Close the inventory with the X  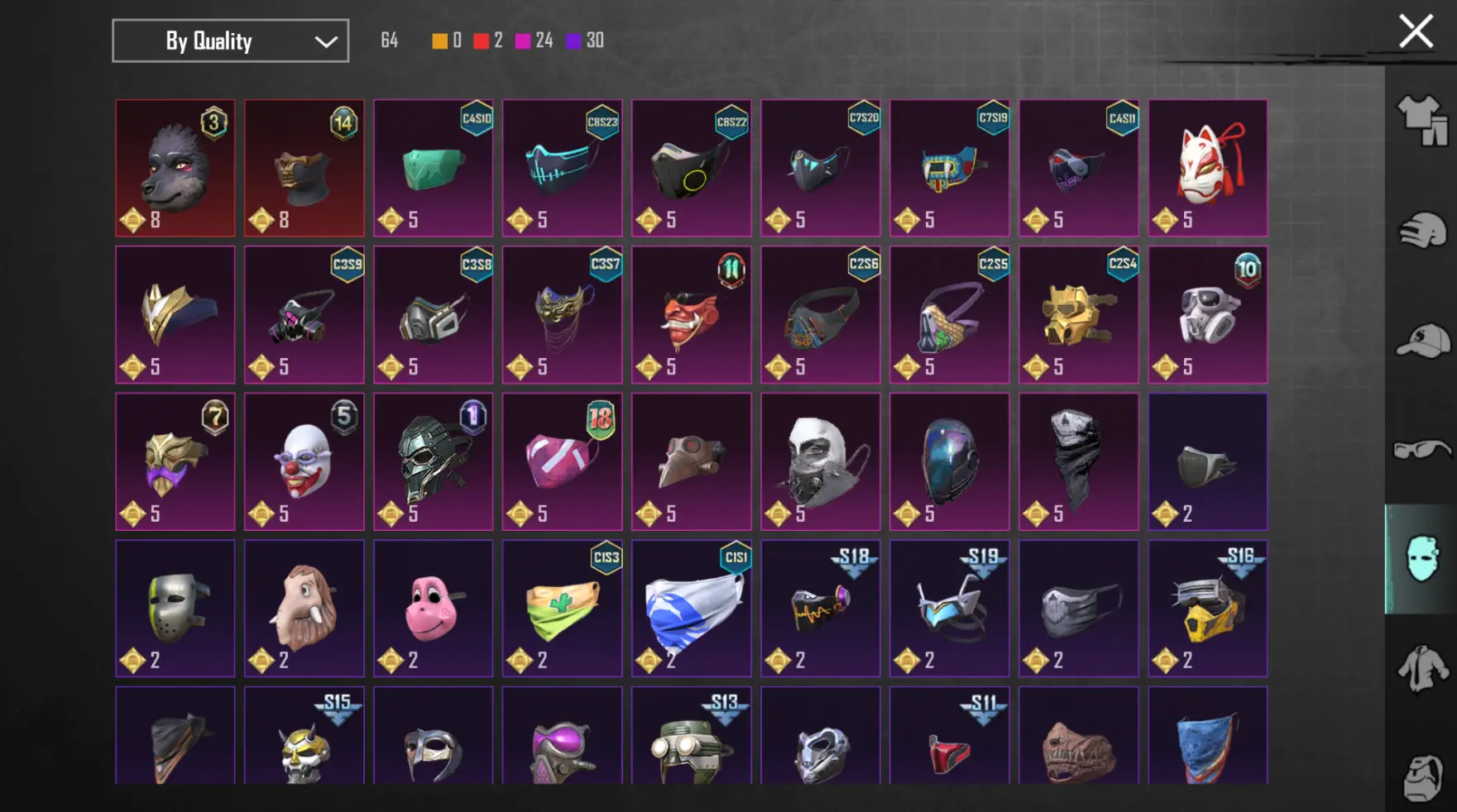click(x=1416, y=31)
